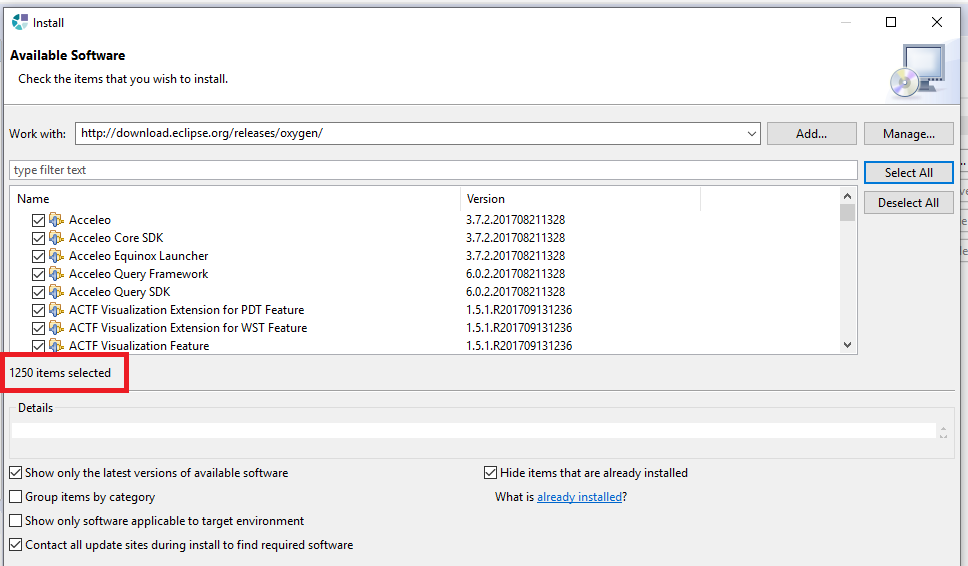968x566 pixels.
Task: Open the Work with site dropdown
Action: [751, 133]
